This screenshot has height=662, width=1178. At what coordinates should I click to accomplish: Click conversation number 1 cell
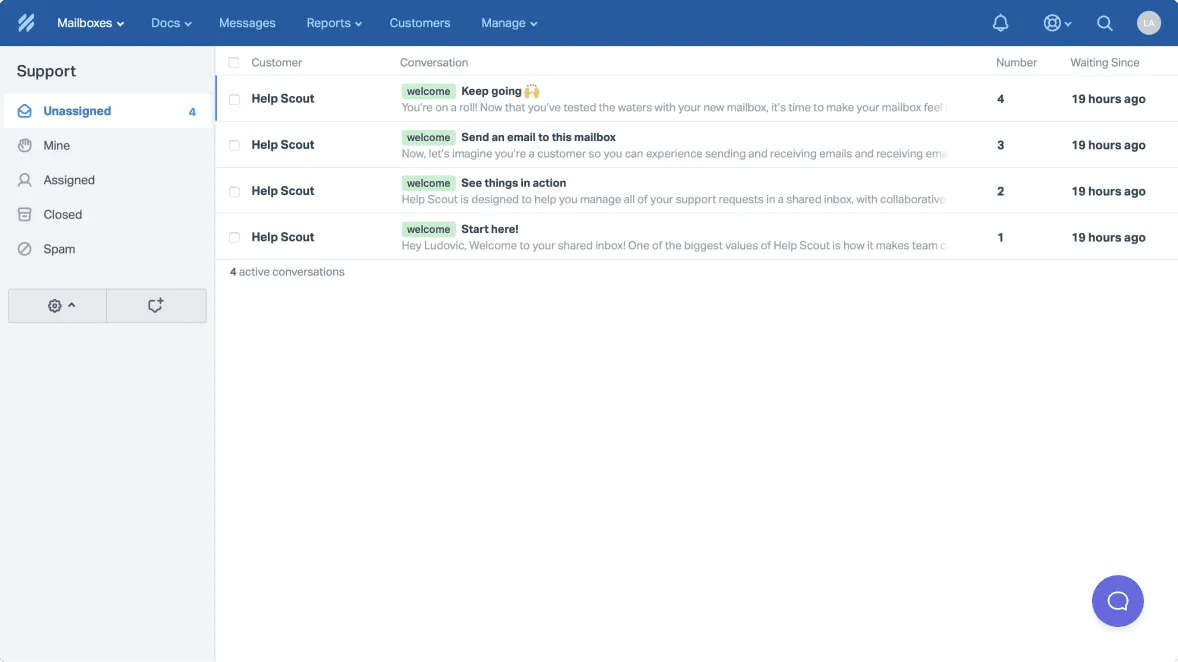coord(1000,237)
